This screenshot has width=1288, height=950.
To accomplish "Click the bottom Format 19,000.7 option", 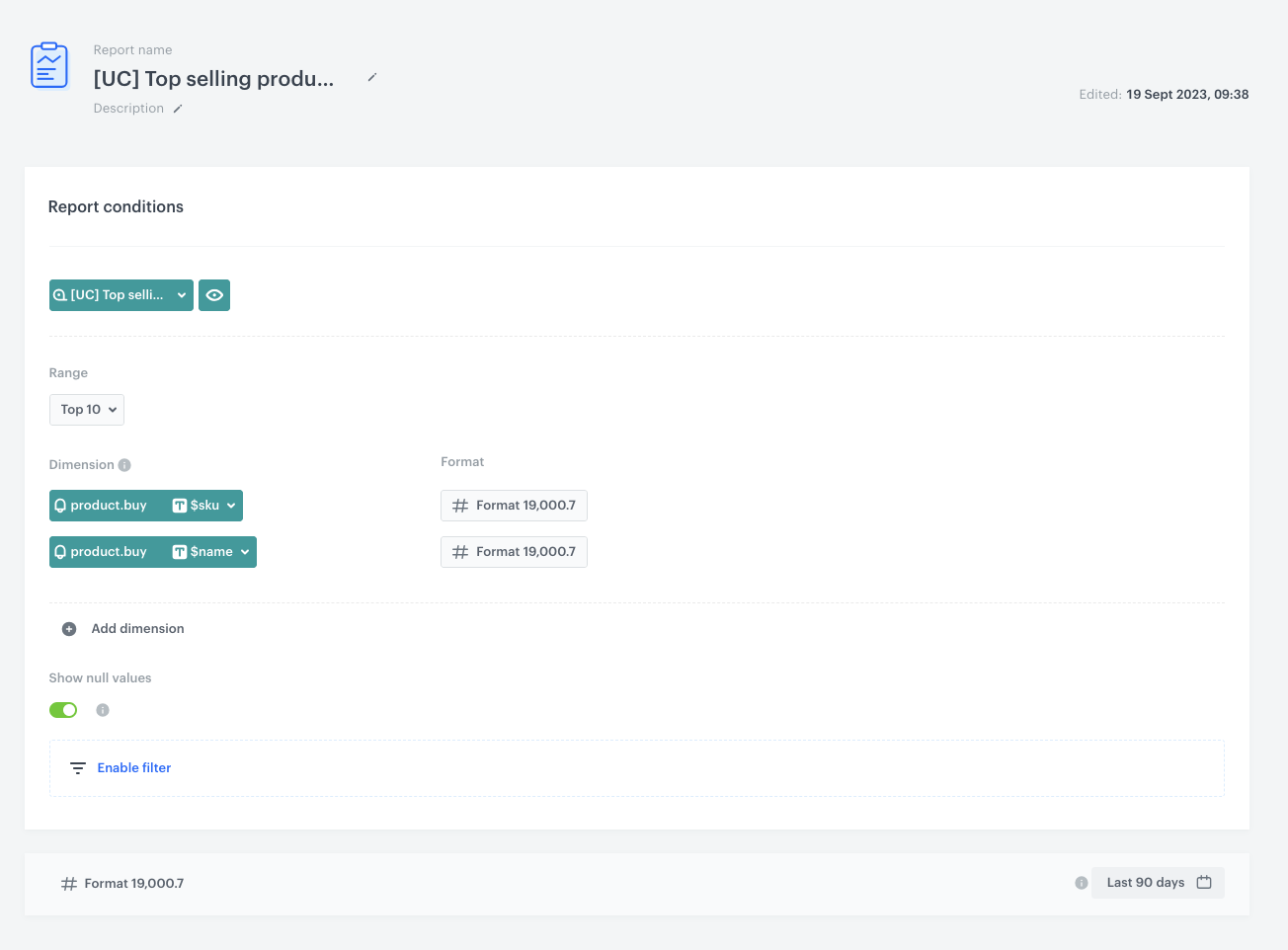I will pyautogui.click(x=122, y=884).
